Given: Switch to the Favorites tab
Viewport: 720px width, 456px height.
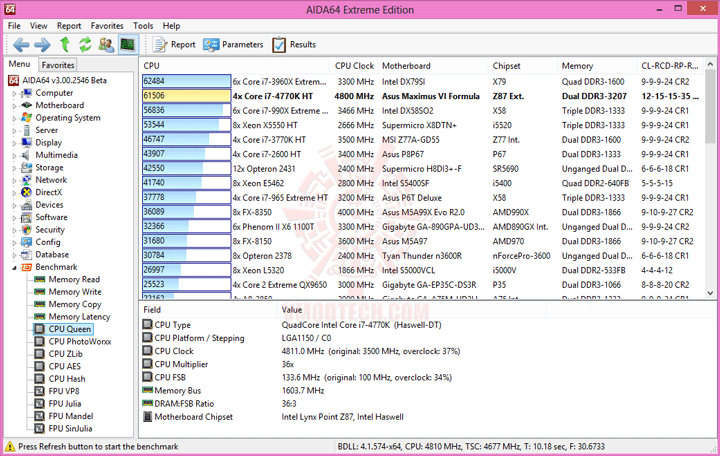Looking at the screenshot, I should point(57,65).
